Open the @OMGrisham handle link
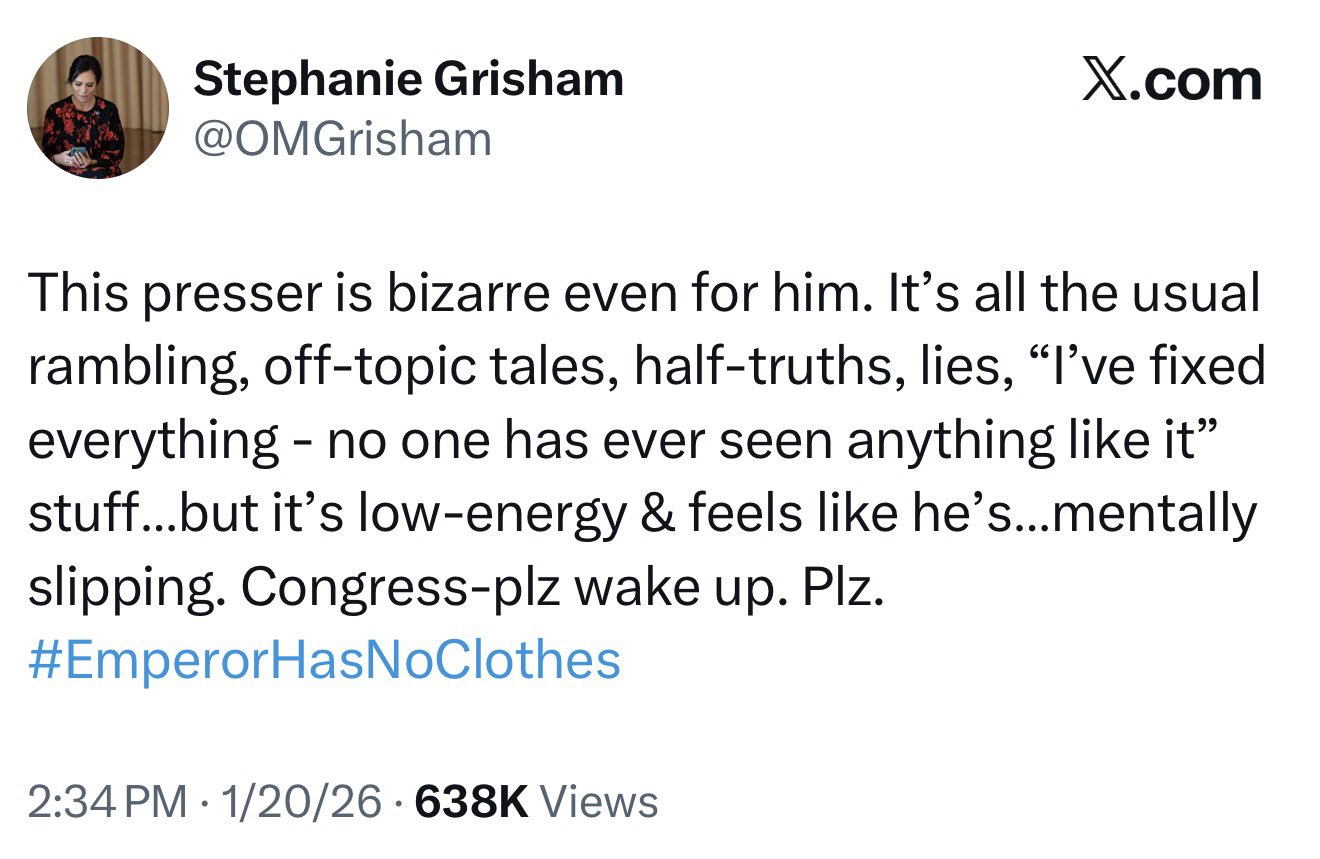Screen dimensions: 1320x859 tap(342, 139)
